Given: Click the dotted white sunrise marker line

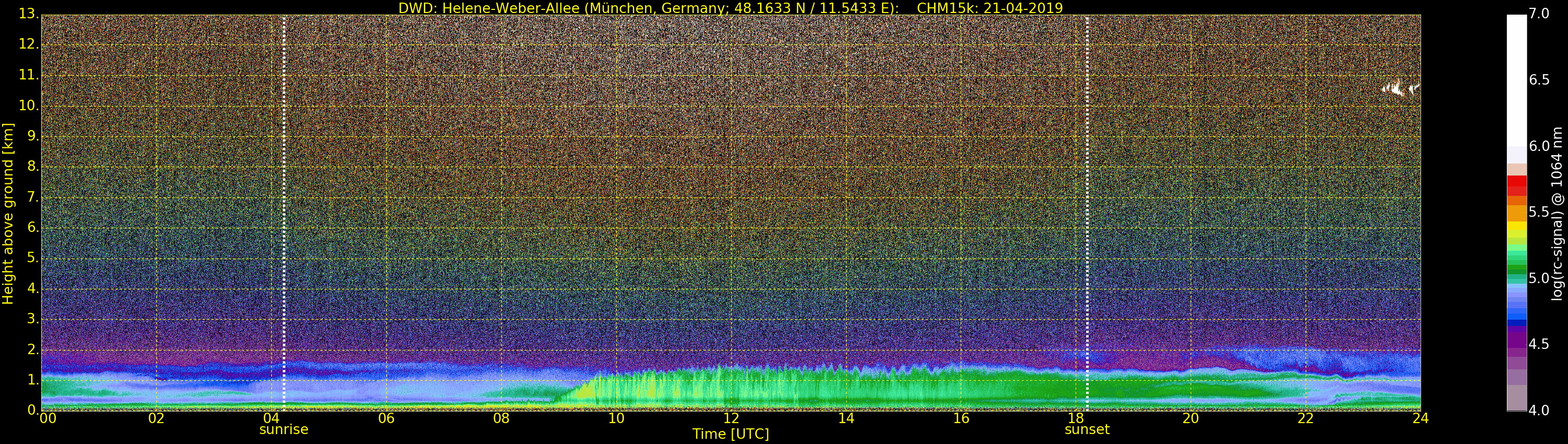Looking at the screenshot, I should [x=284, y=213].
